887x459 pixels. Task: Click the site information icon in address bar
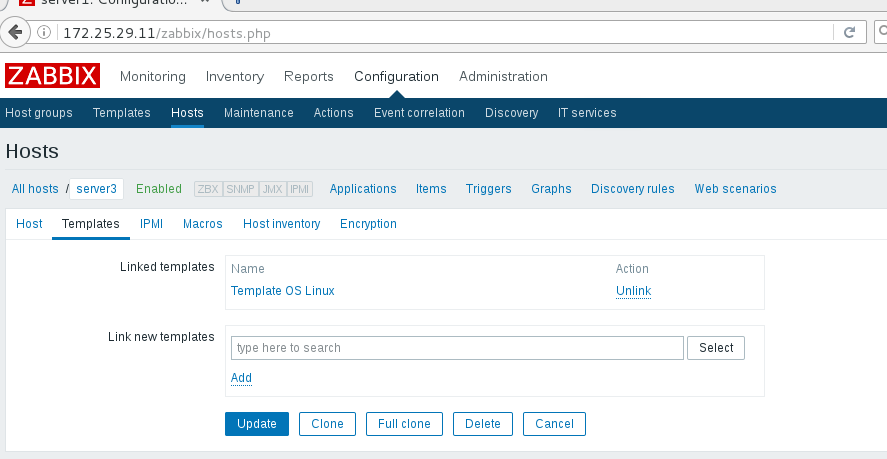[x=44, y=32]
